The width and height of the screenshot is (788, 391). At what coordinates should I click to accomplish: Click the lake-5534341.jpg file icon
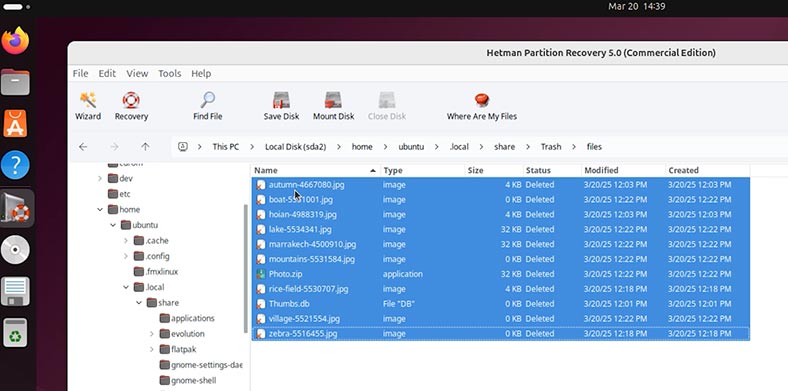tap(260, 229)
